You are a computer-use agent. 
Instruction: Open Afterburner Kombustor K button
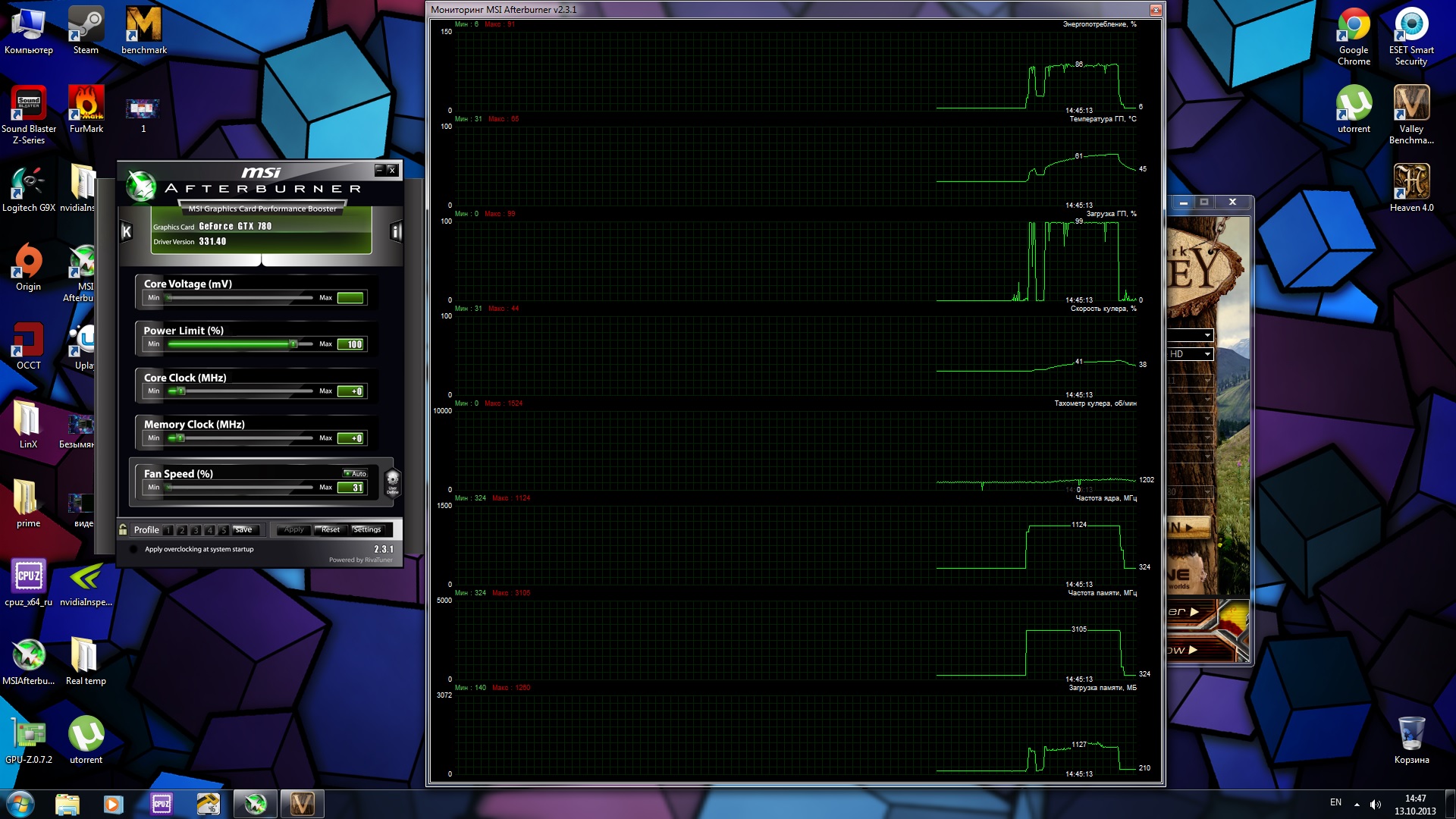tap(127, 232)
